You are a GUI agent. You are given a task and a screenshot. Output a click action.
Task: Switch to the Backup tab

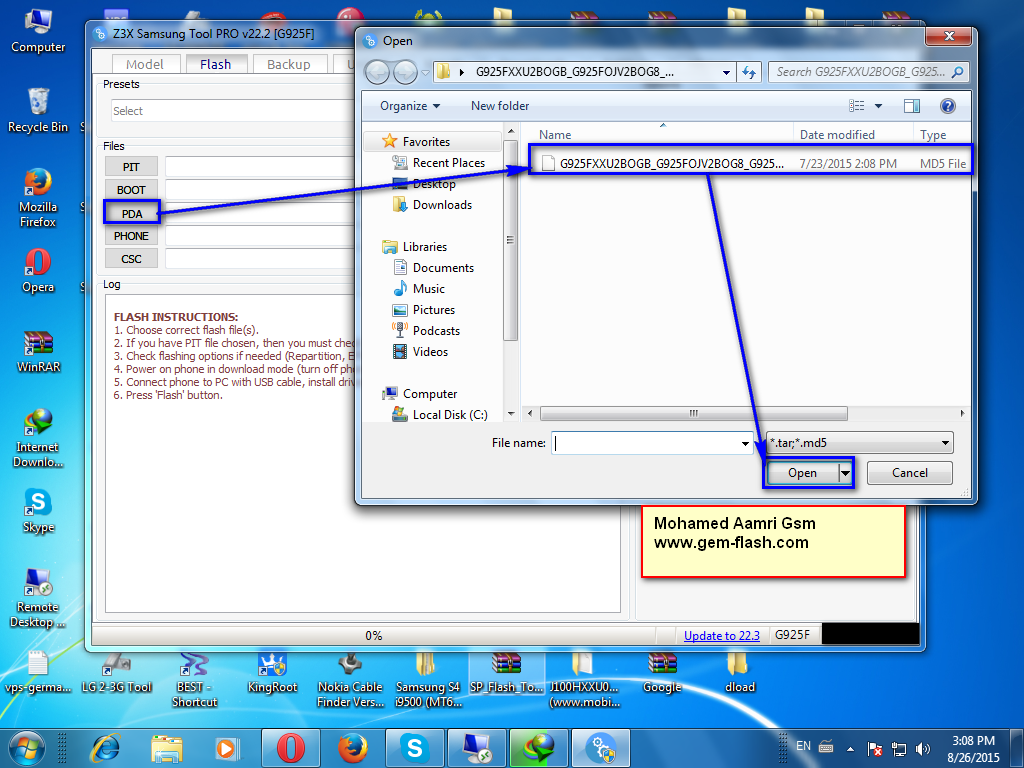(x=289, y=64)
